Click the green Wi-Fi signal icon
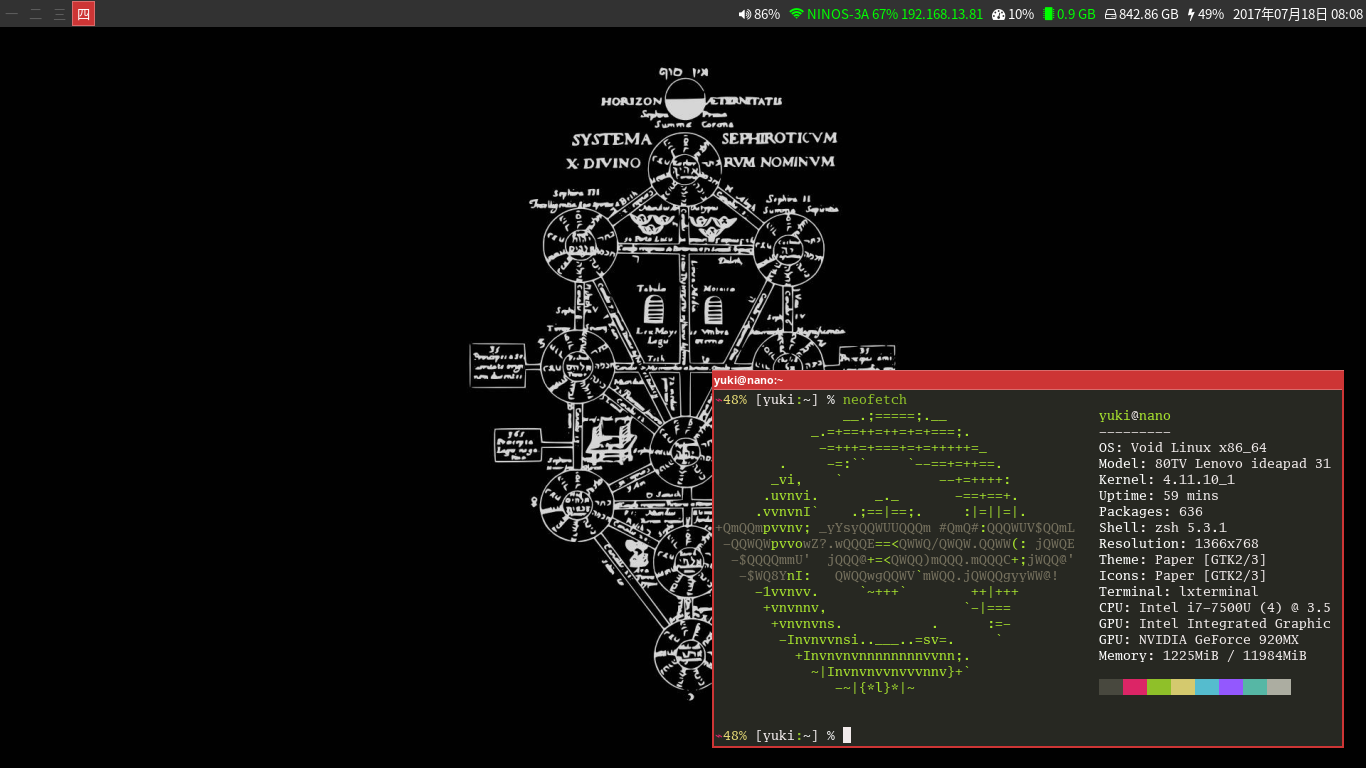Screen dimensions: 1366x768 (x=796, y=14)
